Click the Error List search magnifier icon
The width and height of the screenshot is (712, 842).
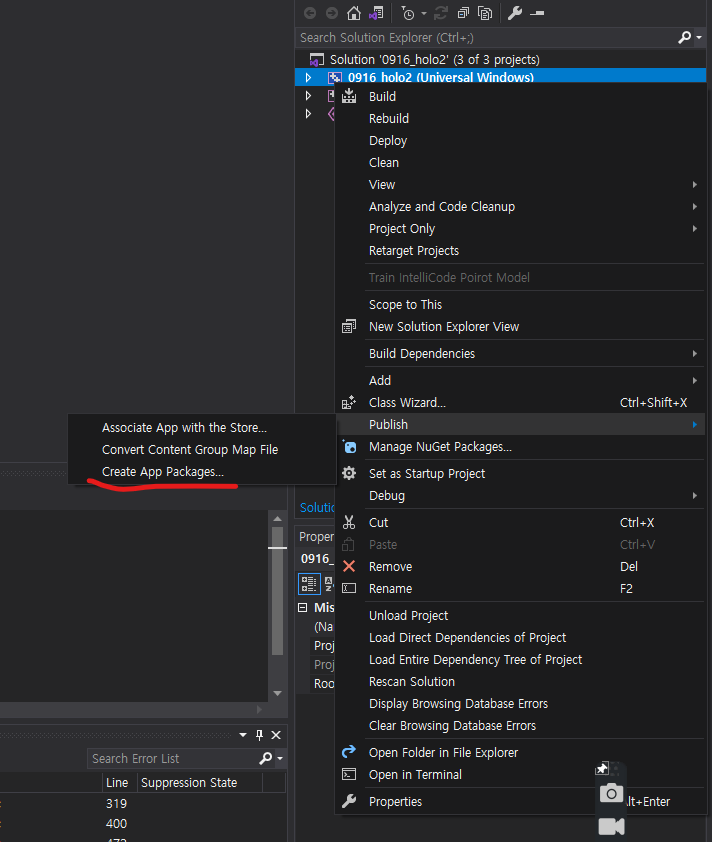point(265,758)
